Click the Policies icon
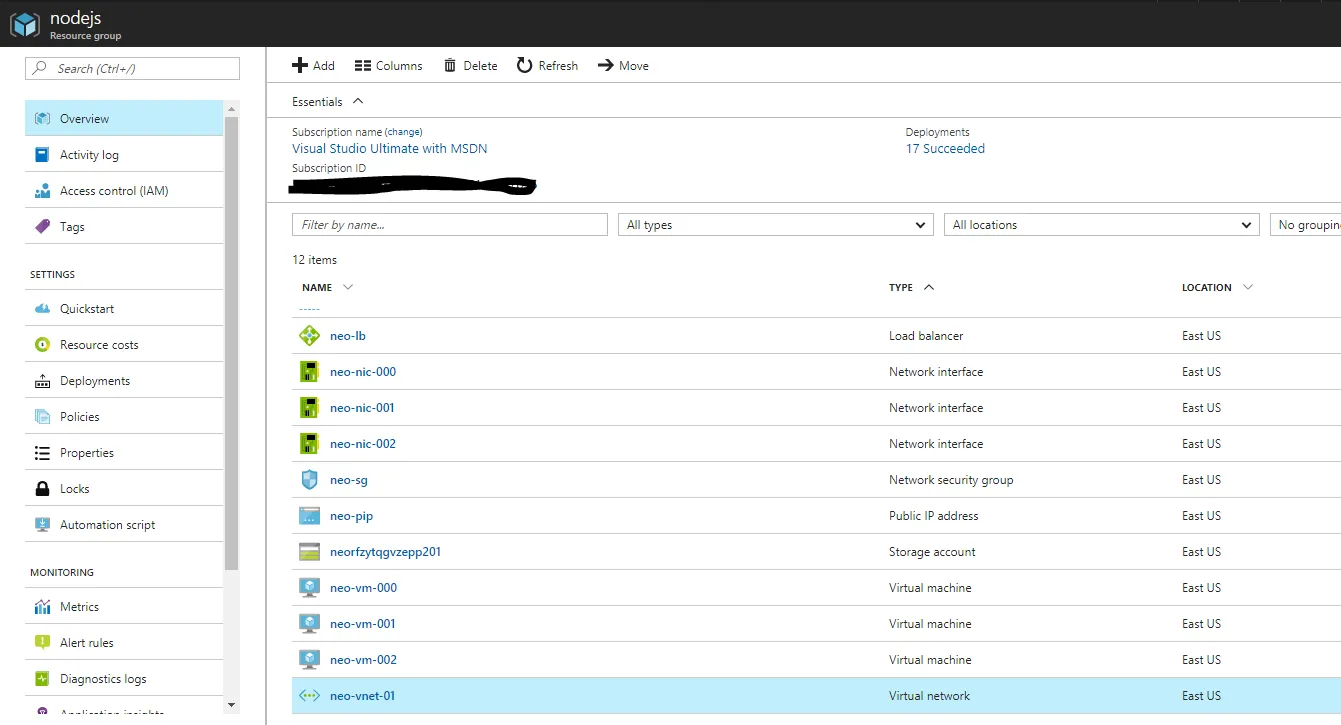This screenshot has height=725, width=1341. tap(42, 417)
